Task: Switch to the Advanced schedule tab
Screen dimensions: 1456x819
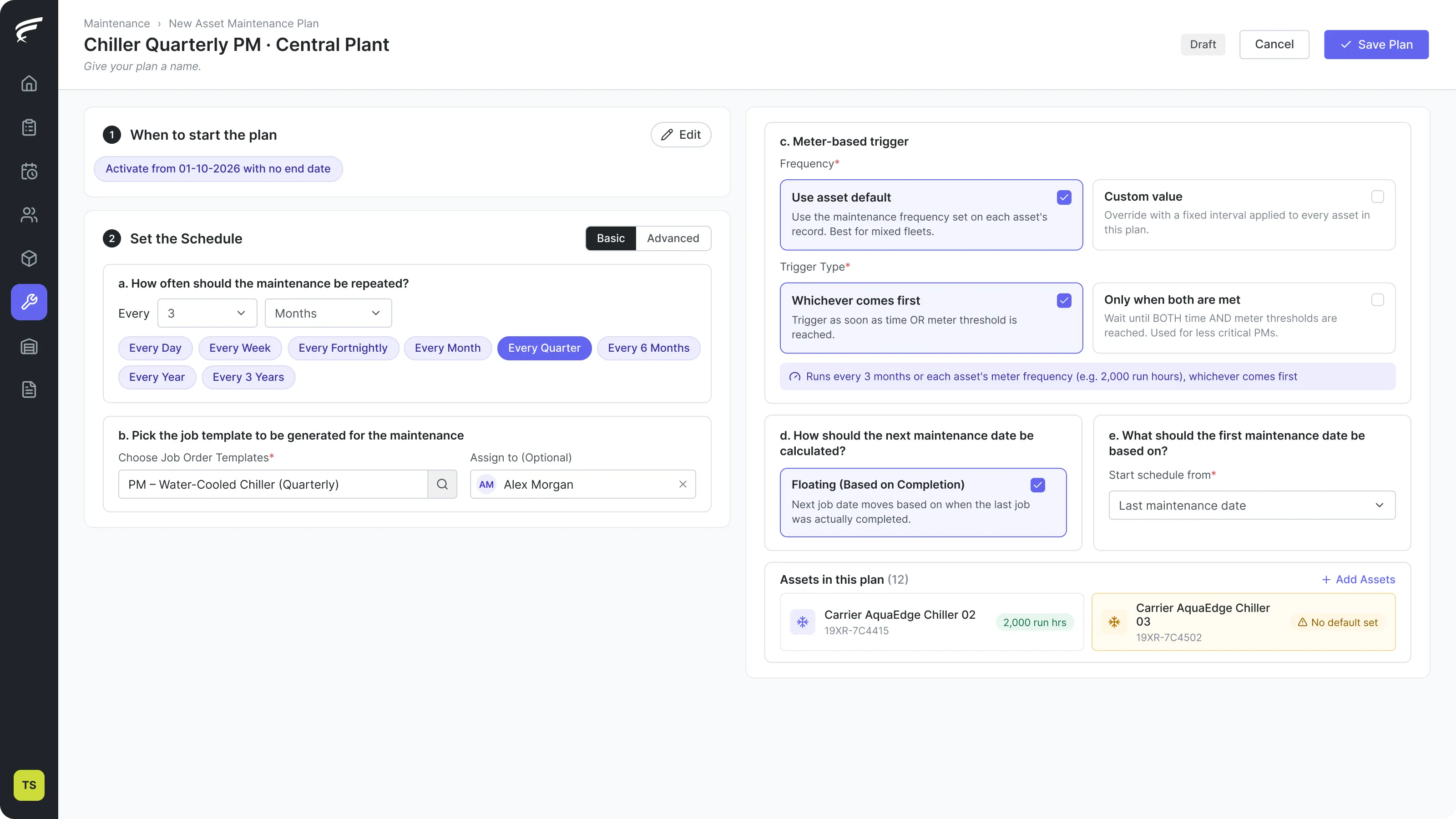Action: coord(672,238)
